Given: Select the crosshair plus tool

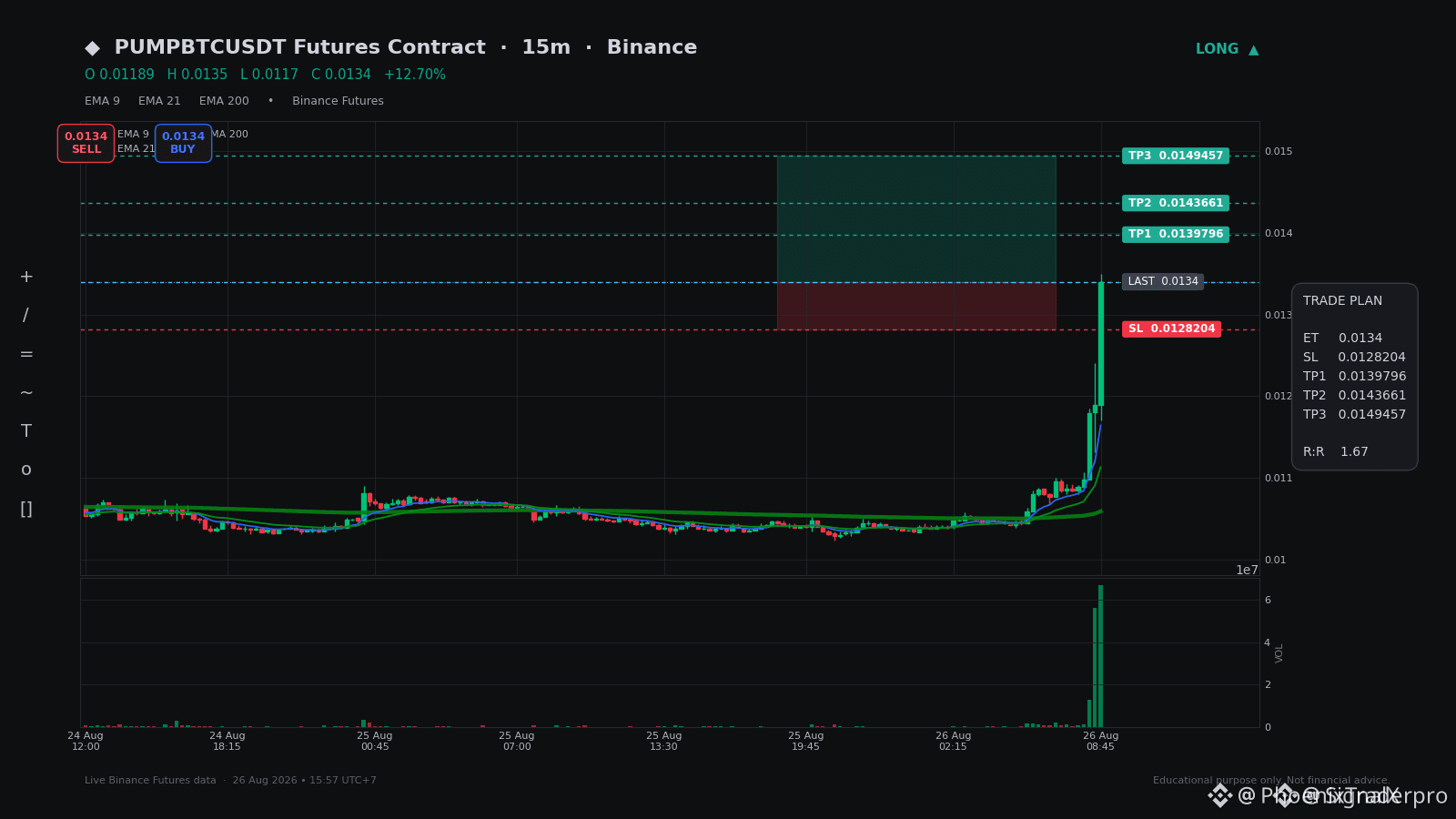Looking at the screenshot, I should (26, 278).
